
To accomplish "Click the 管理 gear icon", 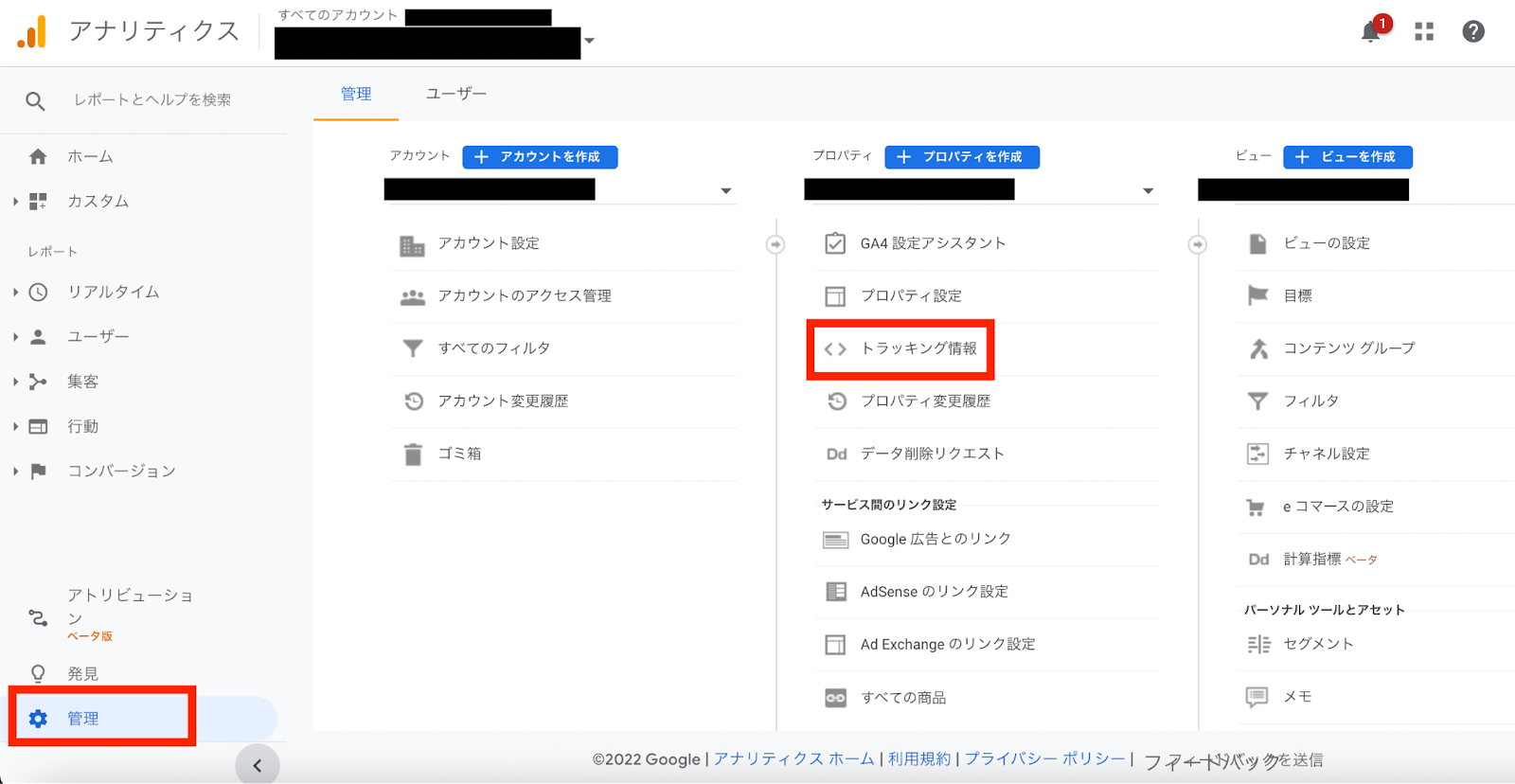I will [x=38, y=719].
